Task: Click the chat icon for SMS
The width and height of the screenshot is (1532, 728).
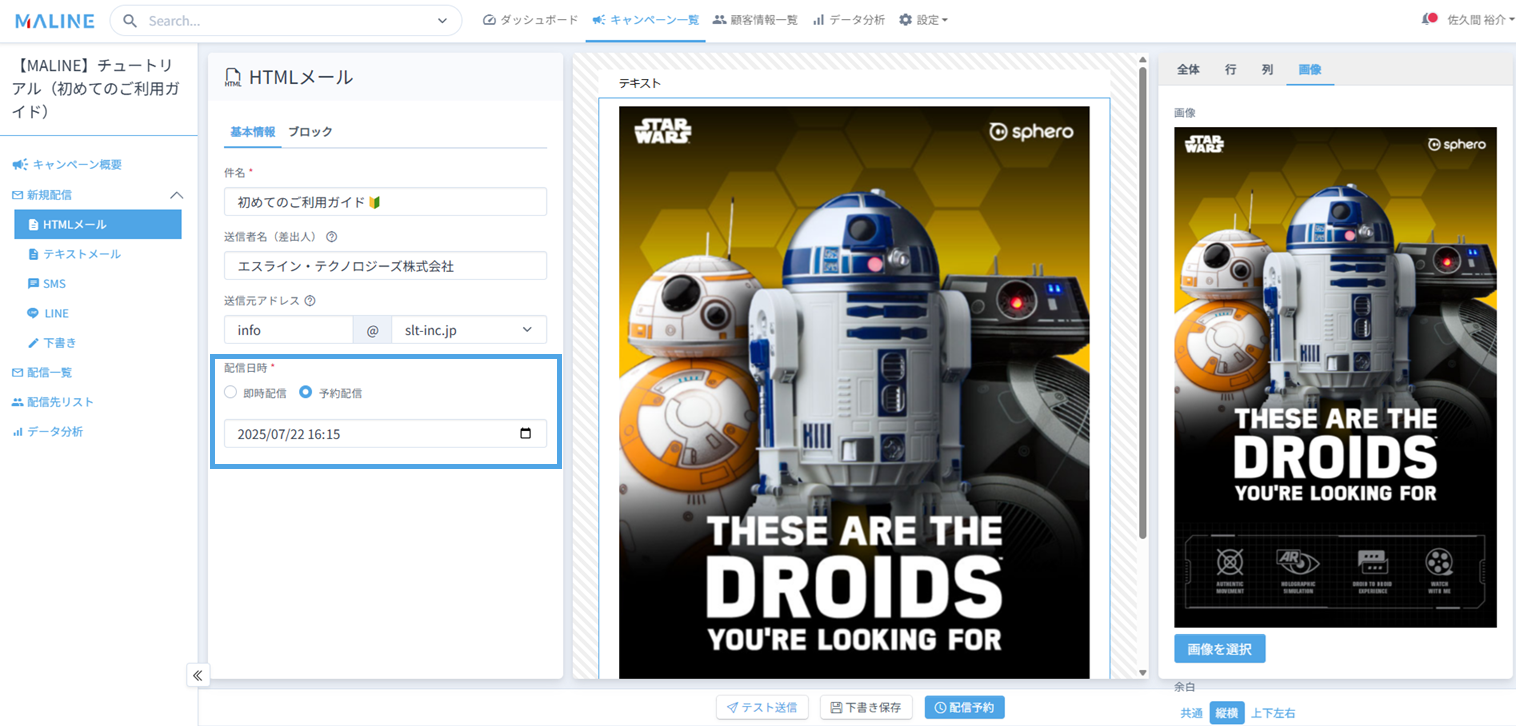Action: point(34,284)
